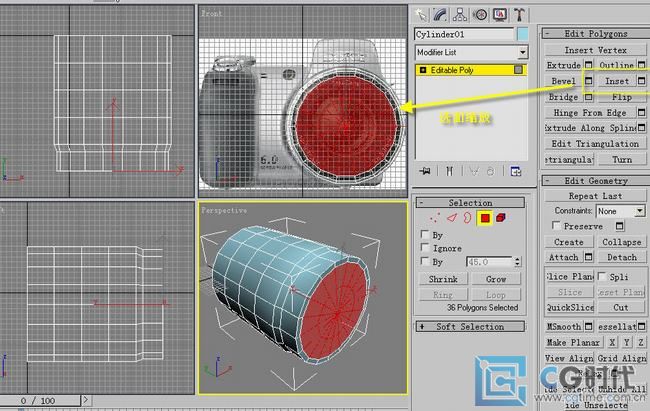650x411 pixels.
Task: Select Vertex sub-object level icon
Action: [x=435, y=218]
